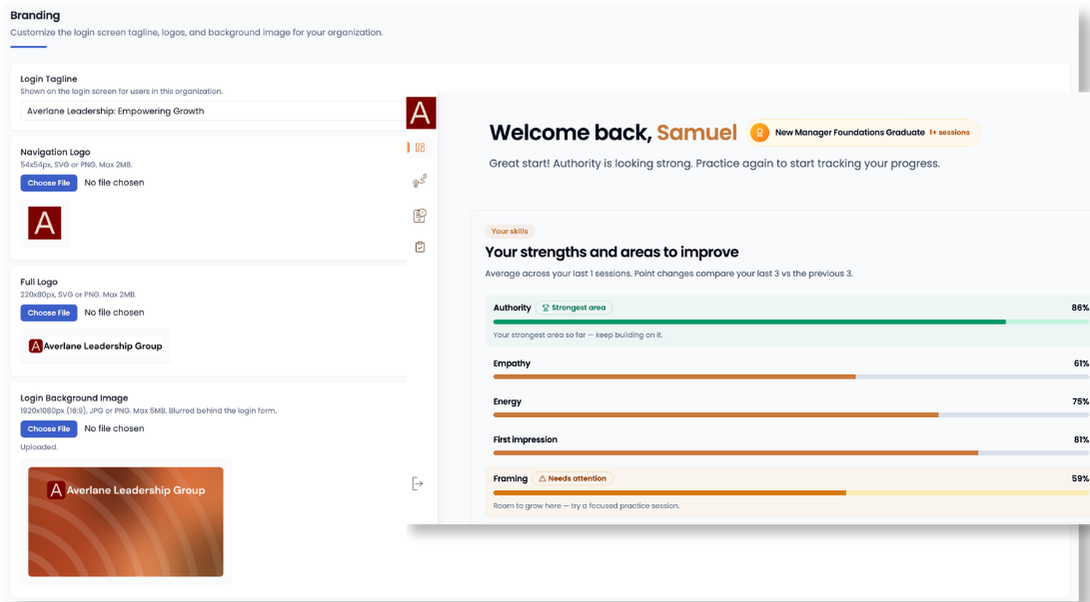Click the 86% Authority value

(x=1080, y=307)
